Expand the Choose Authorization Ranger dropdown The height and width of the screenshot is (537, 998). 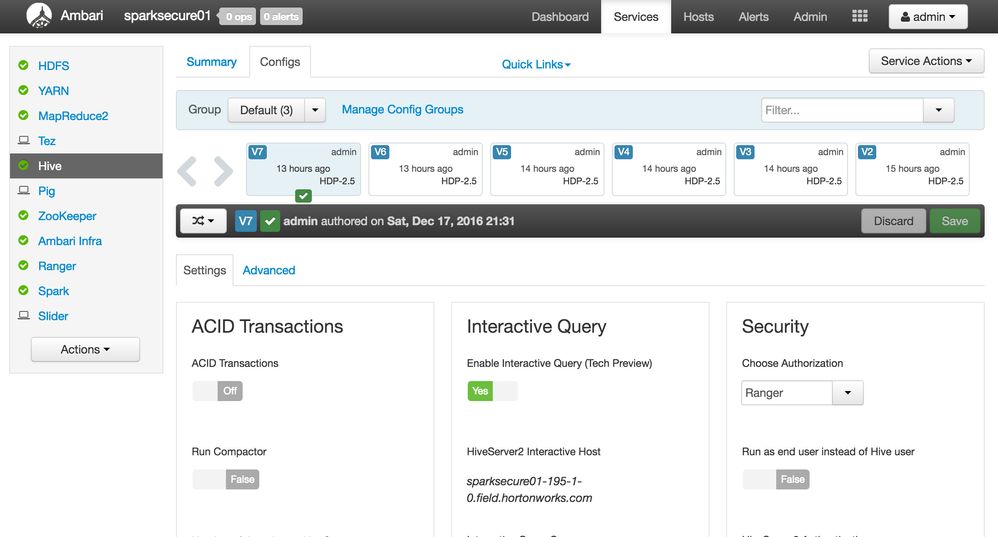click(847, 393)
